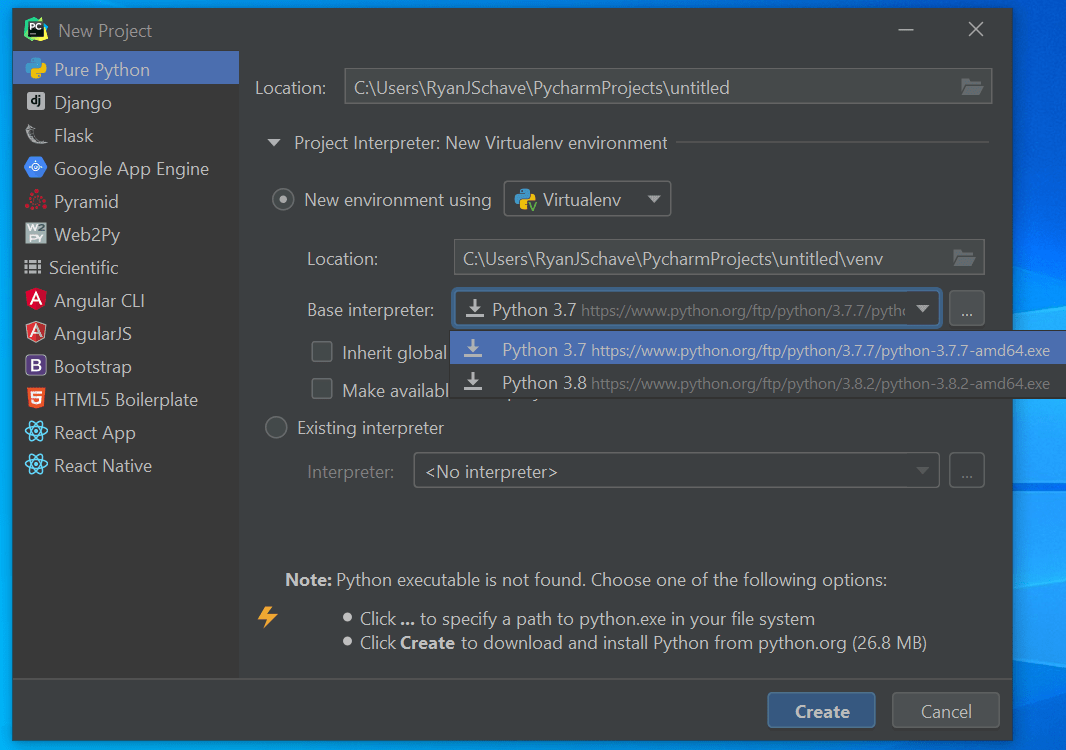This screenshot has height=750, width=1066.
Task: Select the Existing interpreter radio button
Action: pyautogui.click(x=276, y=427)
